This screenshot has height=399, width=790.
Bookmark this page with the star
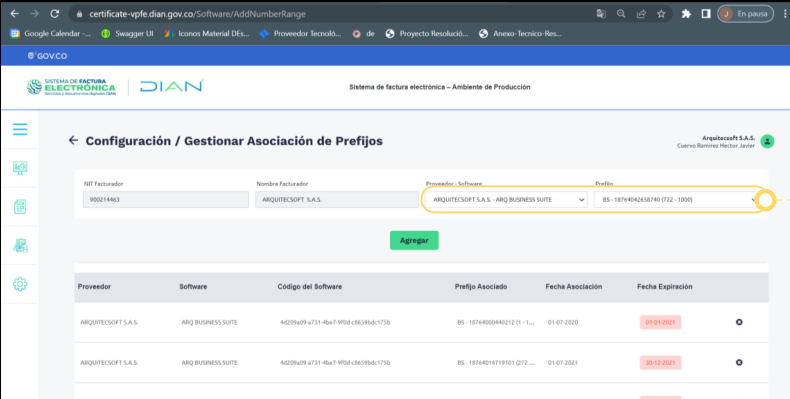tap(661, 14)
